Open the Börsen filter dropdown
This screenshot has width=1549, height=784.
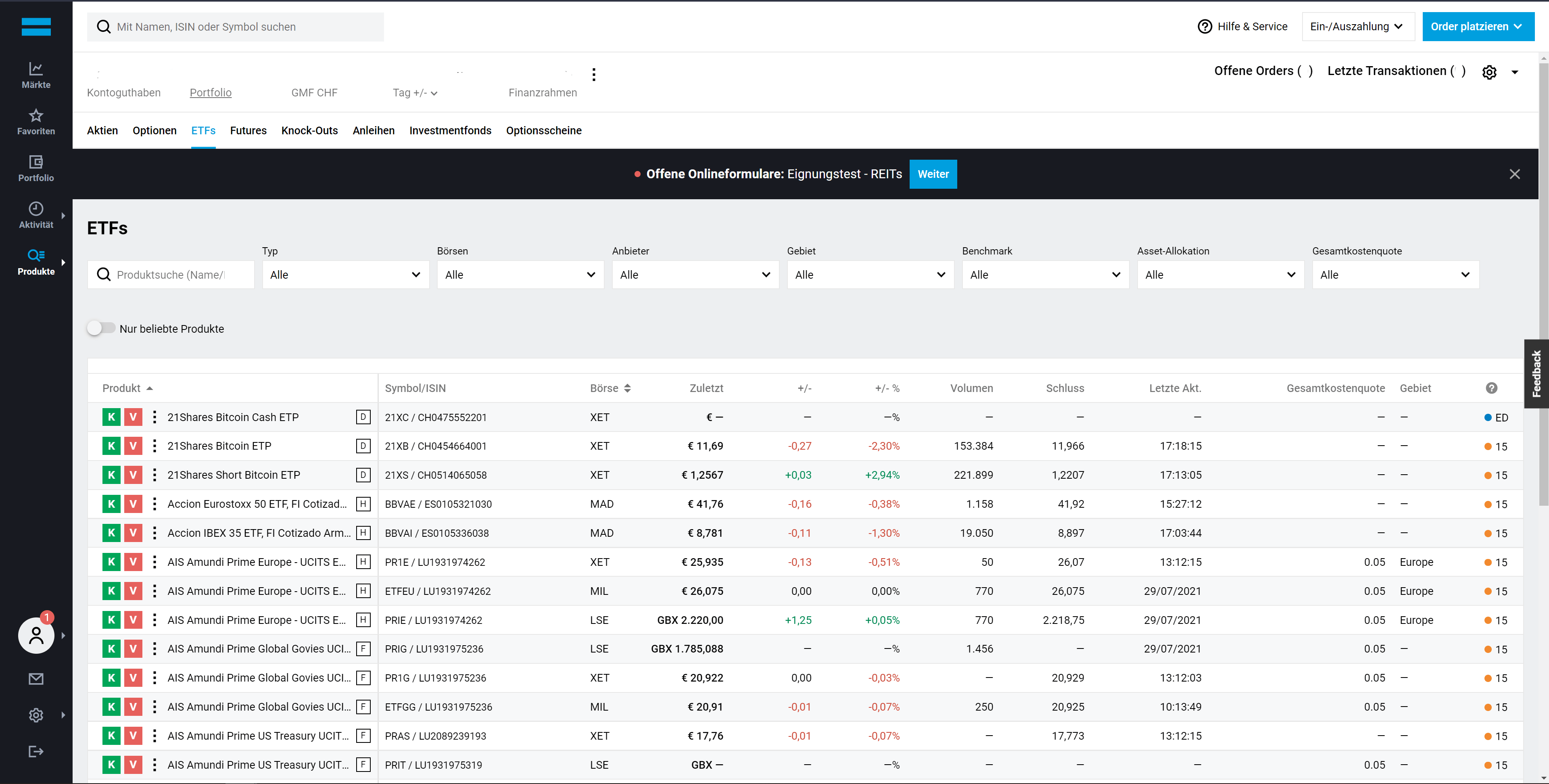520,275
